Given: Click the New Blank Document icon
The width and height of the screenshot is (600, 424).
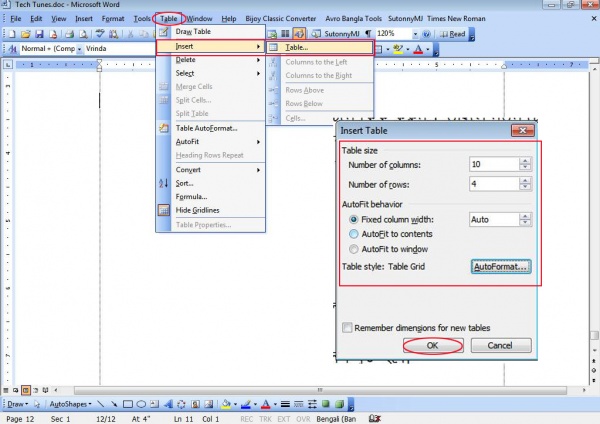Looking at the screenshot, I should [12, 34].
